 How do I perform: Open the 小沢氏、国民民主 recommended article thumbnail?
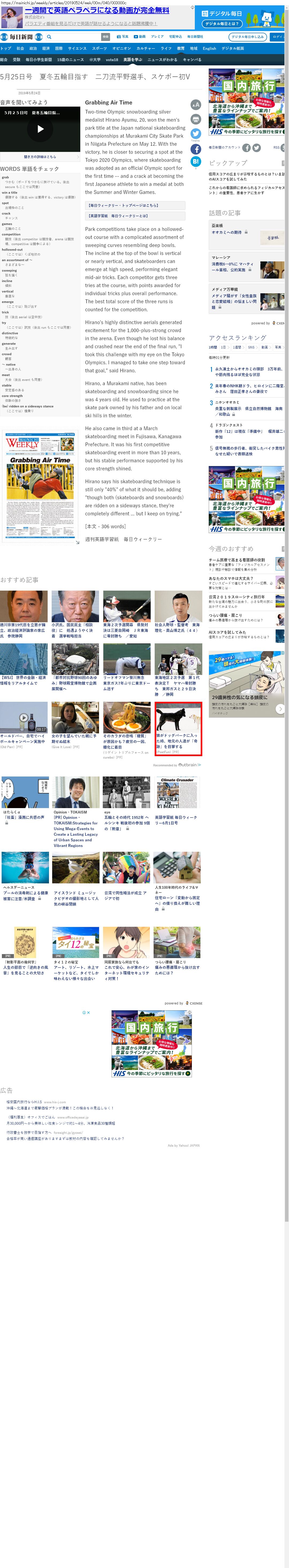click(75, 606)
